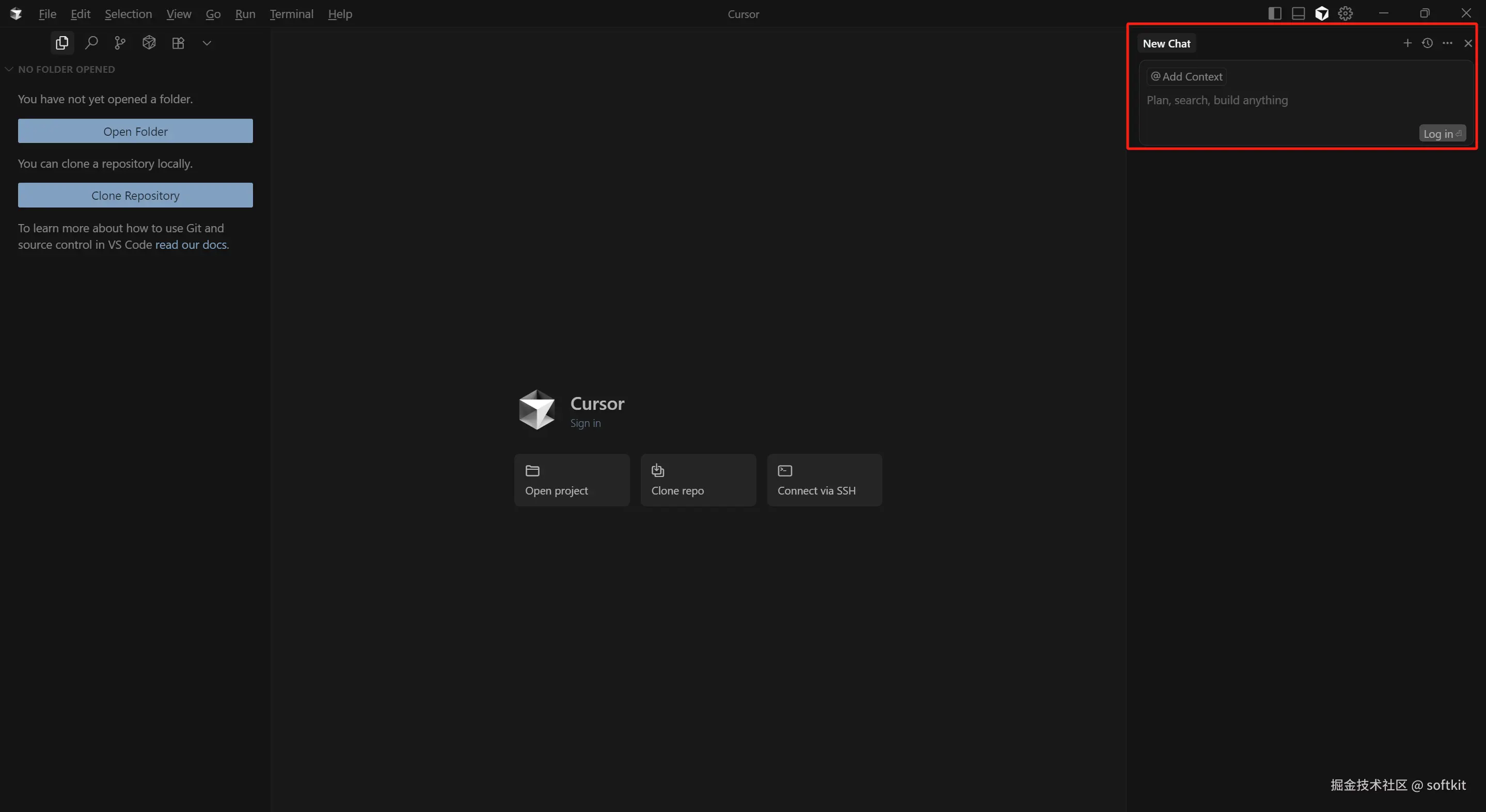1486x812 pixels.
Task: Toggle the primary side bar layout
Action: pyautogui.click(x=1275, y=14)
